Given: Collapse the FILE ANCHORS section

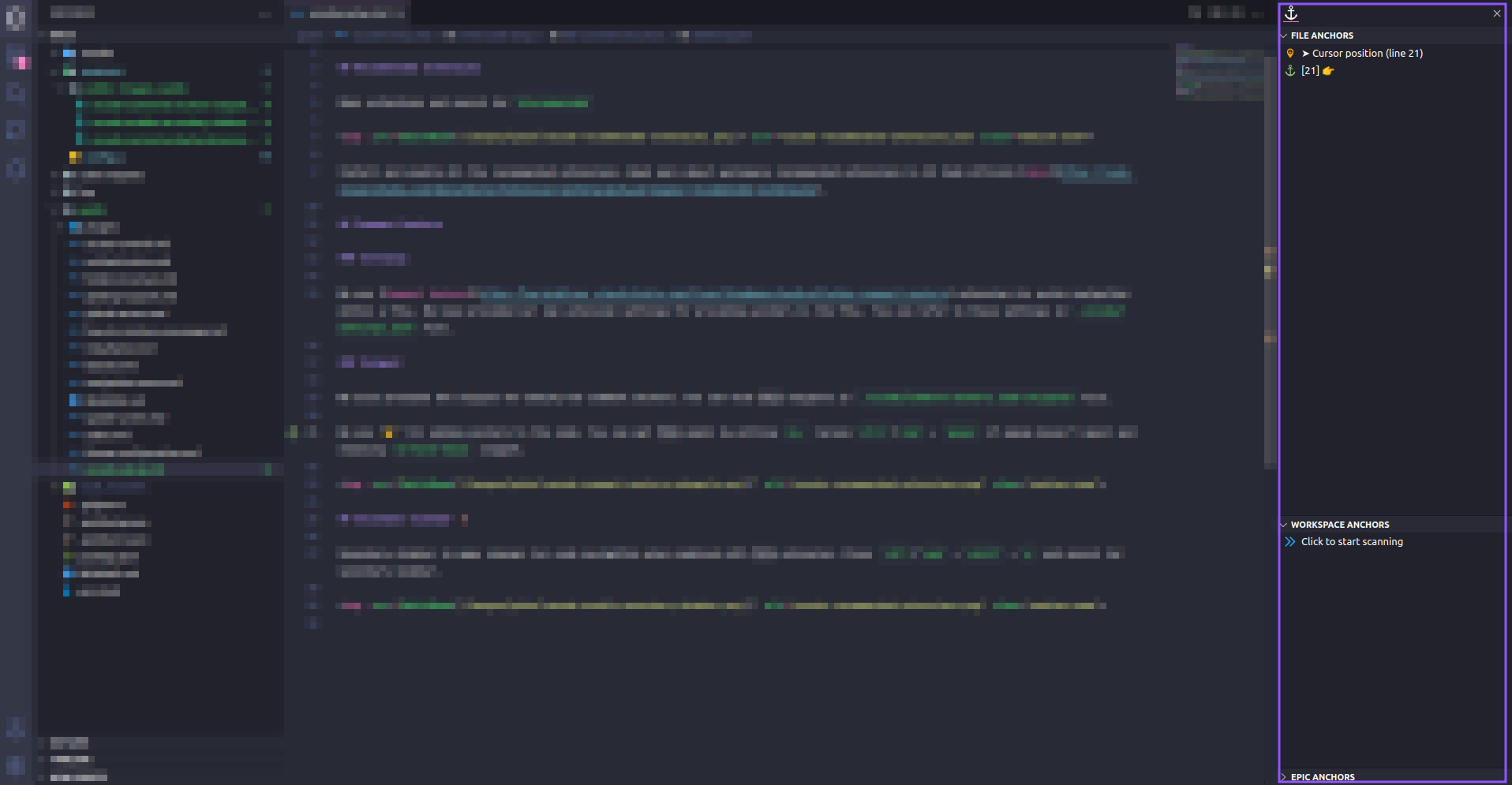Looking at the screenshot, I should 1283,35.
